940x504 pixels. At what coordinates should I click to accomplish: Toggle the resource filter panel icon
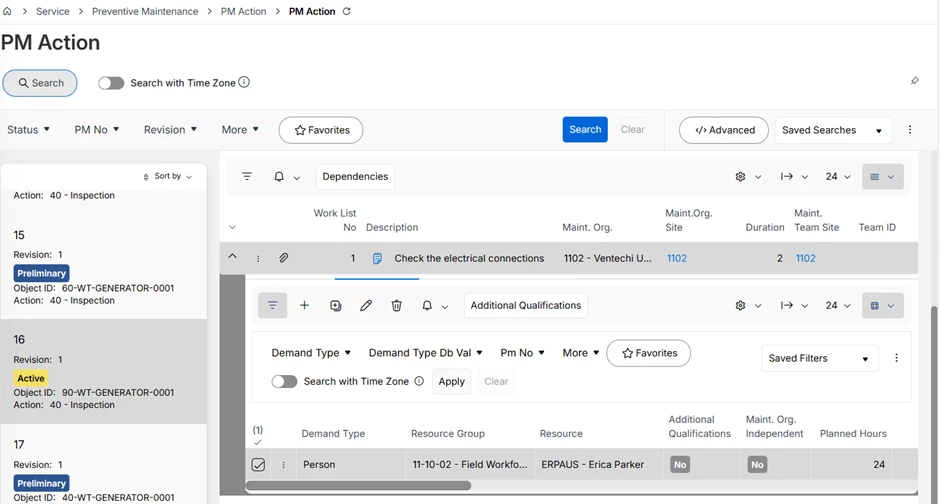tap(273, 306)
